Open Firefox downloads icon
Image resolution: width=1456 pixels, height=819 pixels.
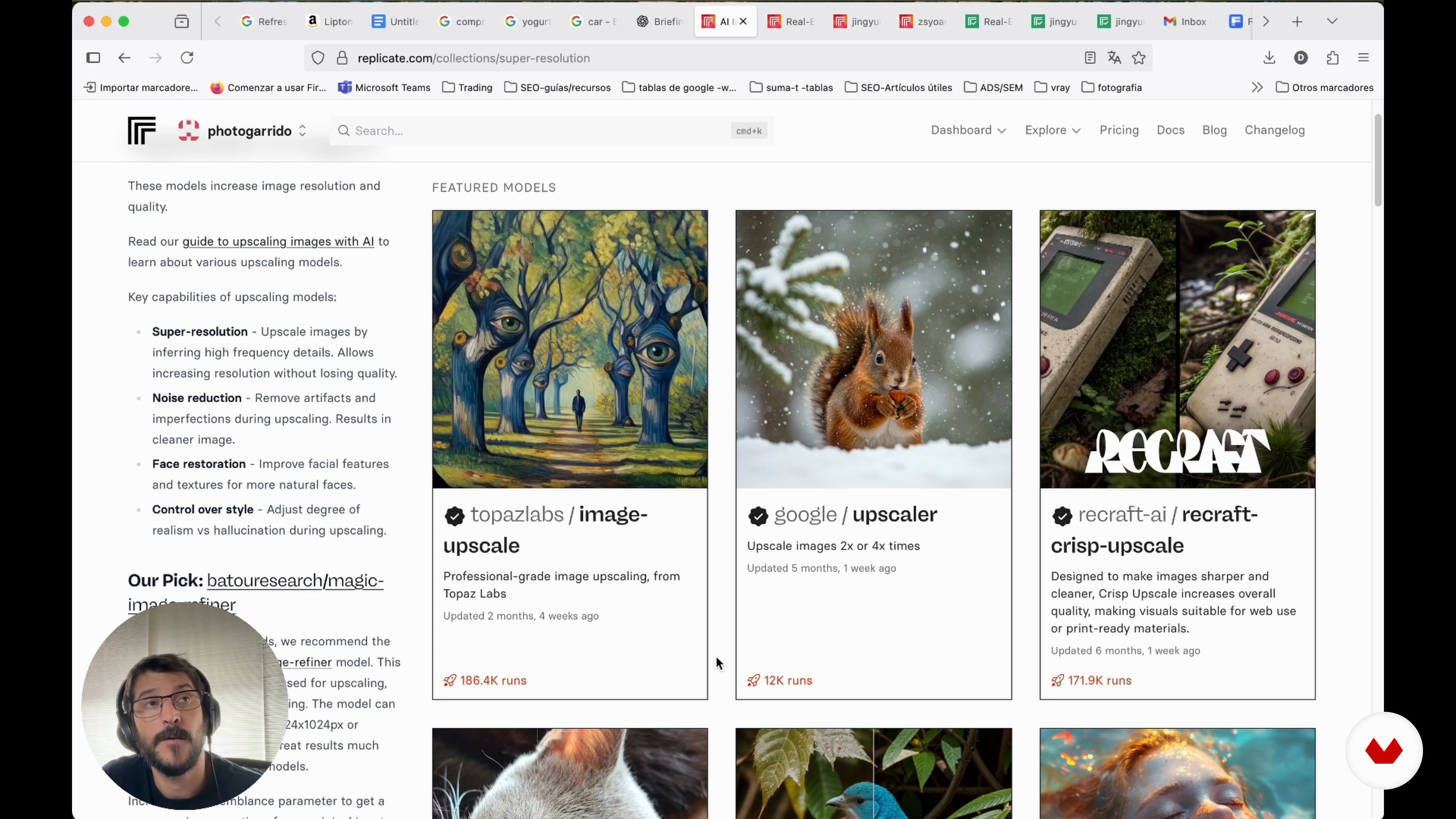[1269, 58]
